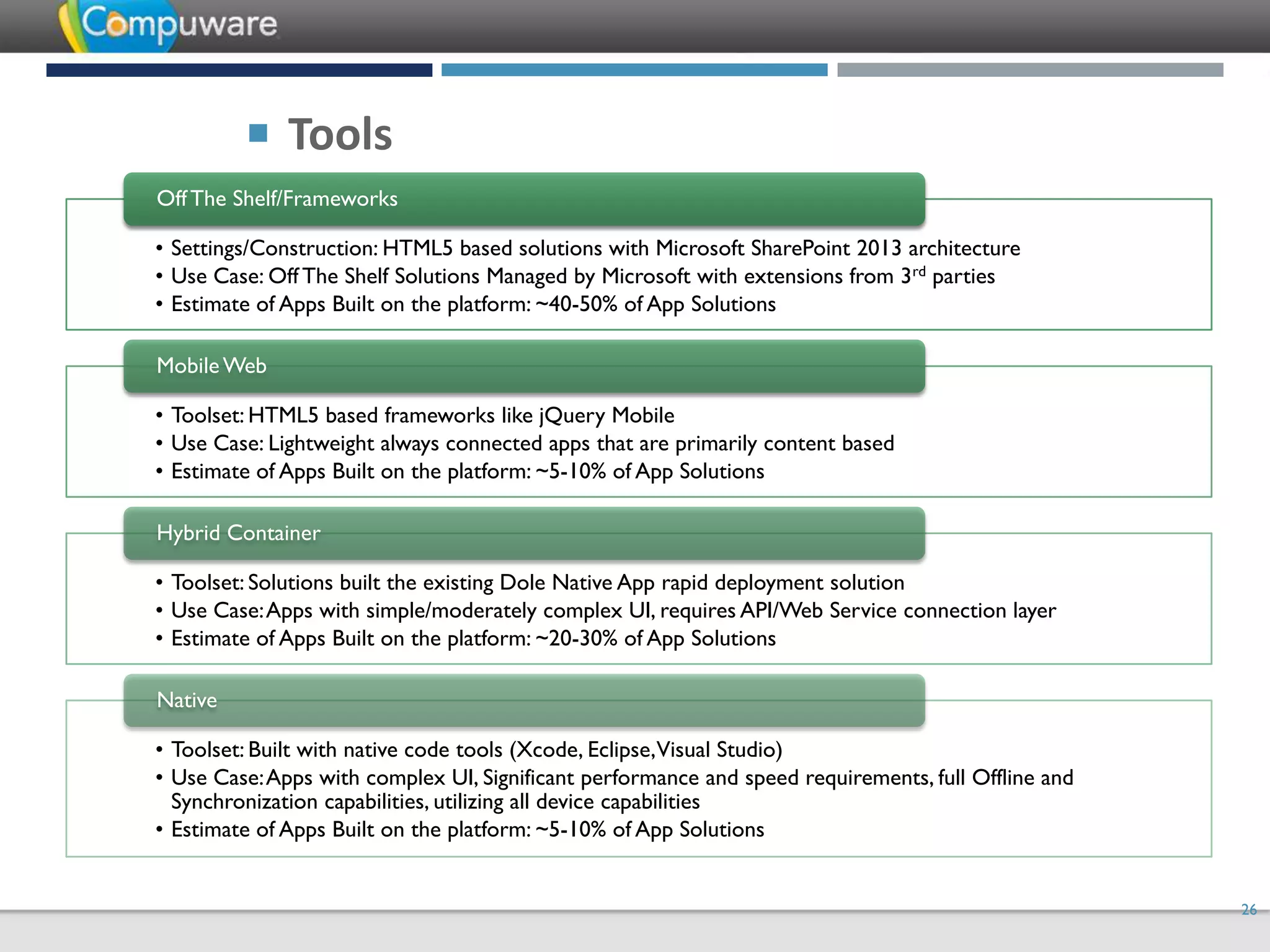Click the Tools slide title
The width and height of the screenshot is (1270, 952).
pos(340,134)
